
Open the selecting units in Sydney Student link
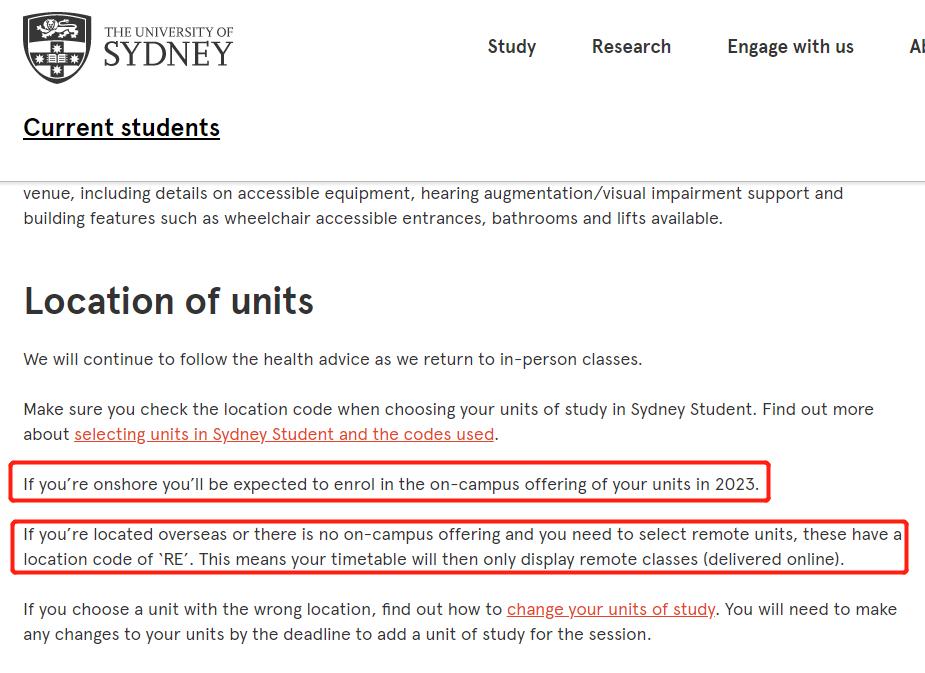tap(284, 434)
